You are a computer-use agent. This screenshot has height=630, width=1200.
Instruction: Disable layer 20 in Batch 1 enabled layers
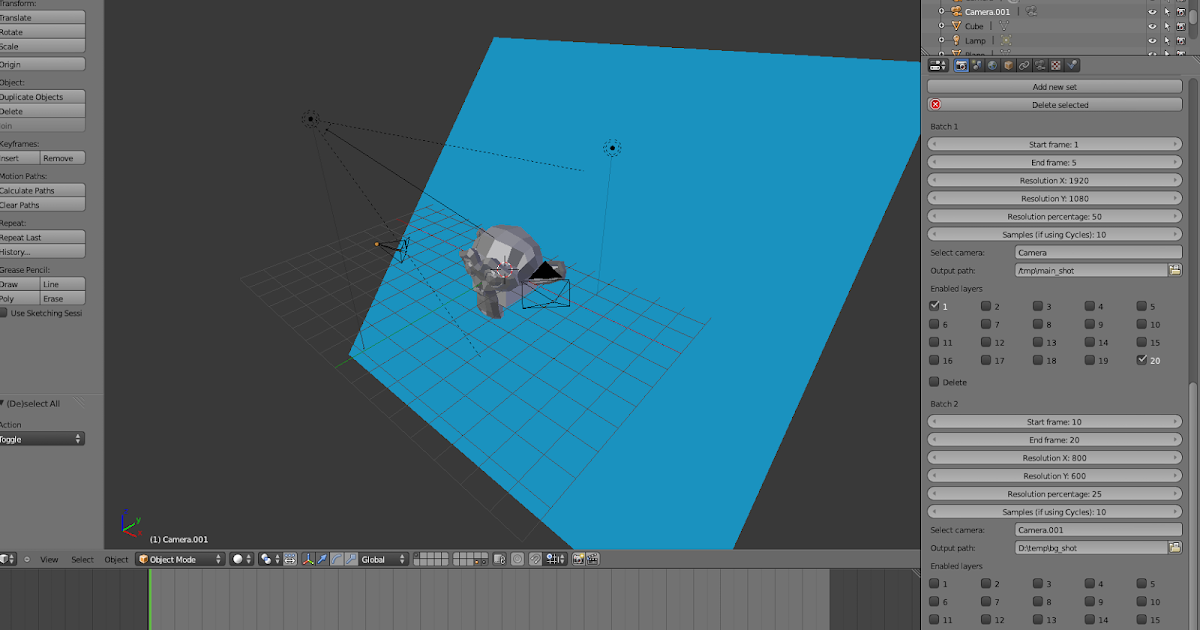[x=1140, y=360]
